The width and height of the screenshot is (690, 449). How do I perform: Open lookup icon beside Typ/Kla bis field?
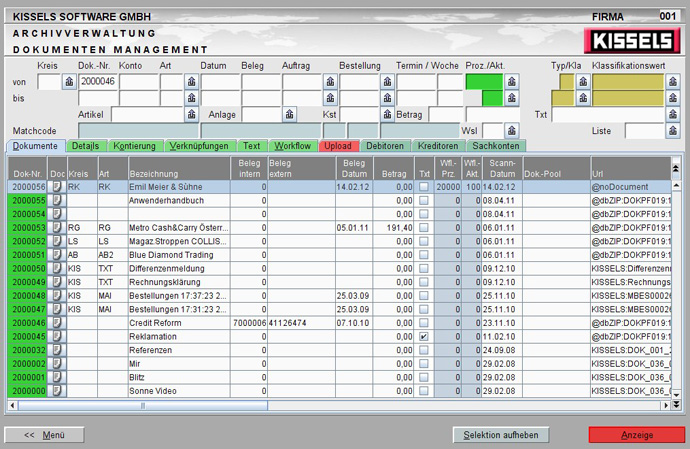point(583,98)
